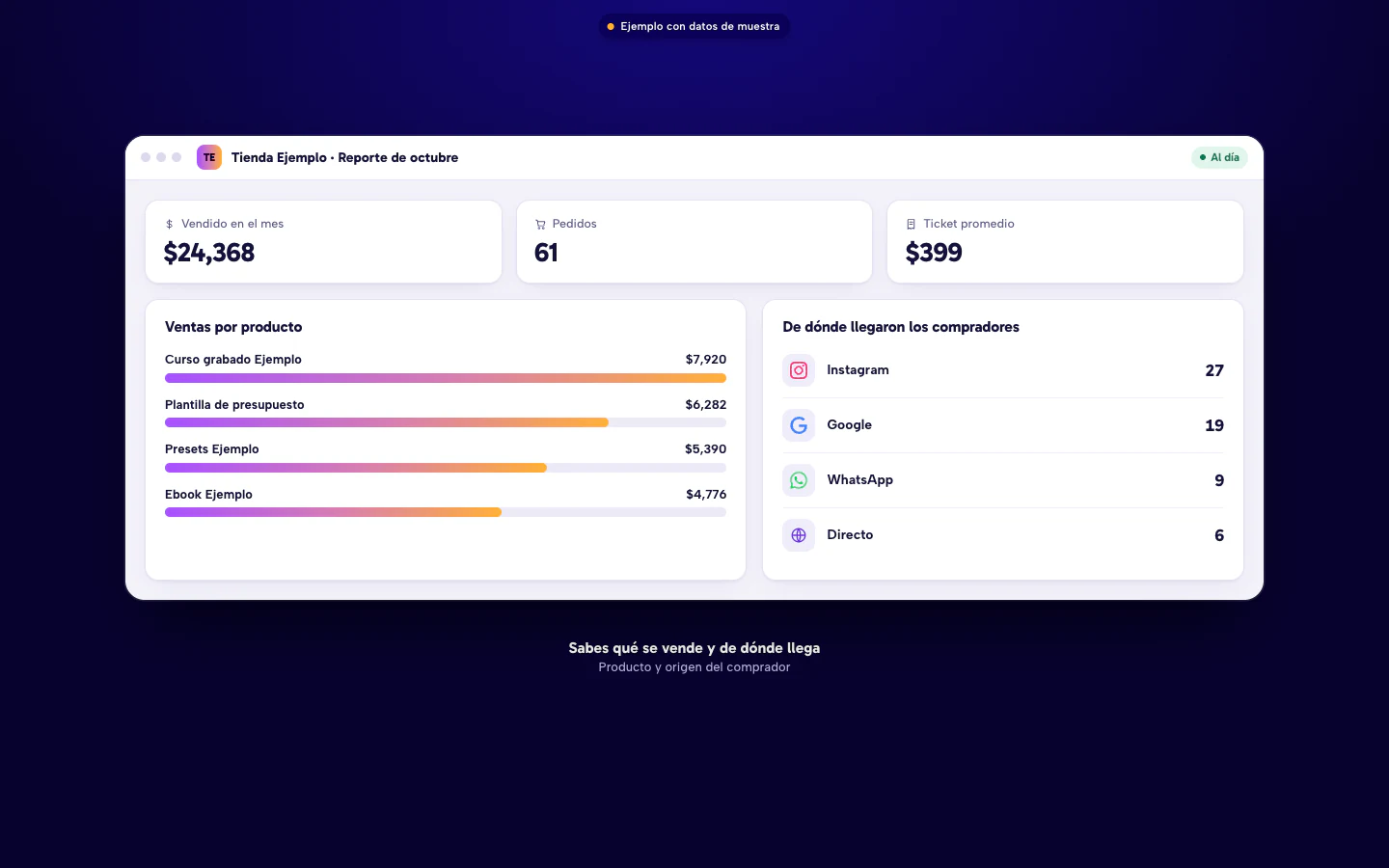The image size is (1389, 868).
Task: Click the Sabes qué se vende caption
Action: (x=694, y=648)
